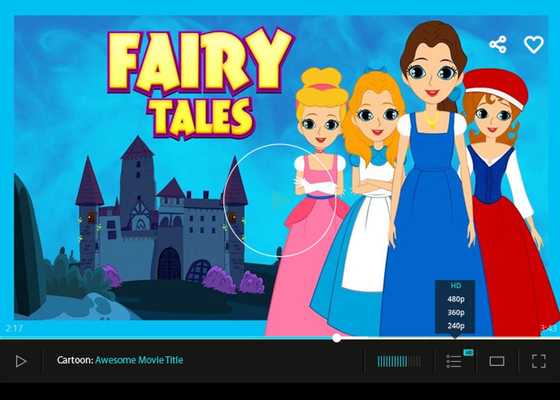The width and height of the screenshot is (560, 400).
Task: Click the 2:17 elapsed time label
Action: (x=14, y=328)
